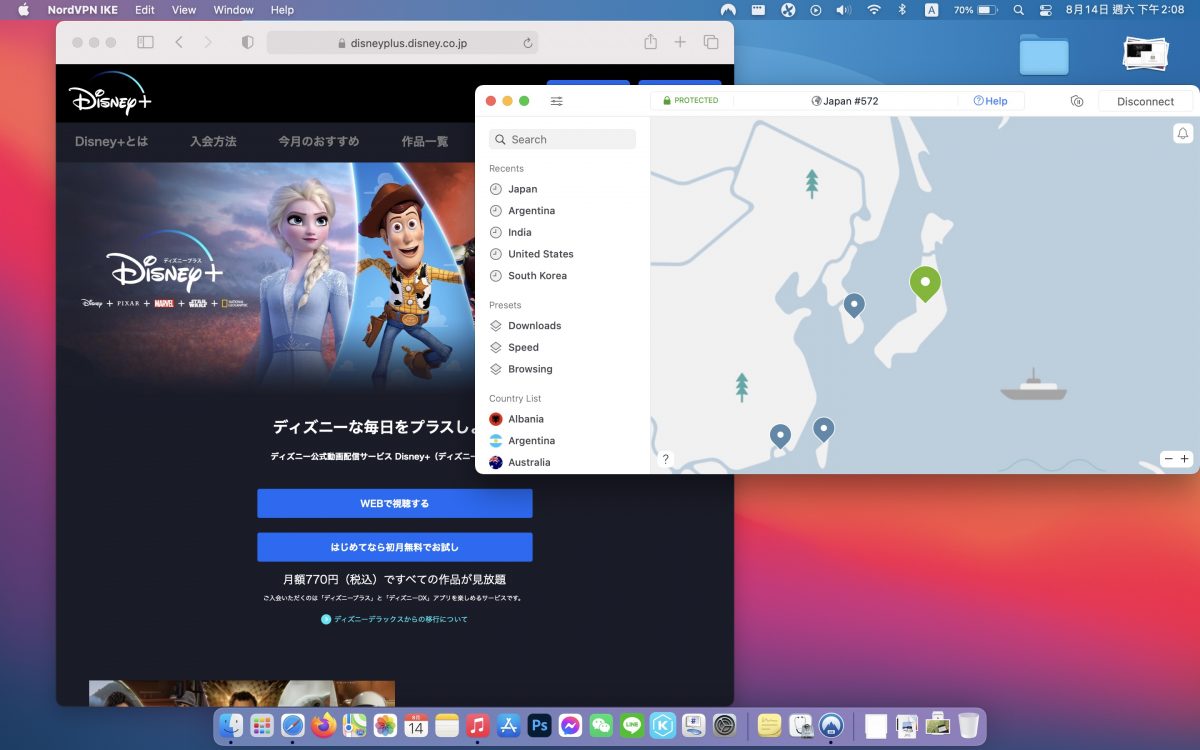The height and width of the screenshot is (750, 1200).
Task: Open the Help menu in menu bar
Action: [282, 10]
